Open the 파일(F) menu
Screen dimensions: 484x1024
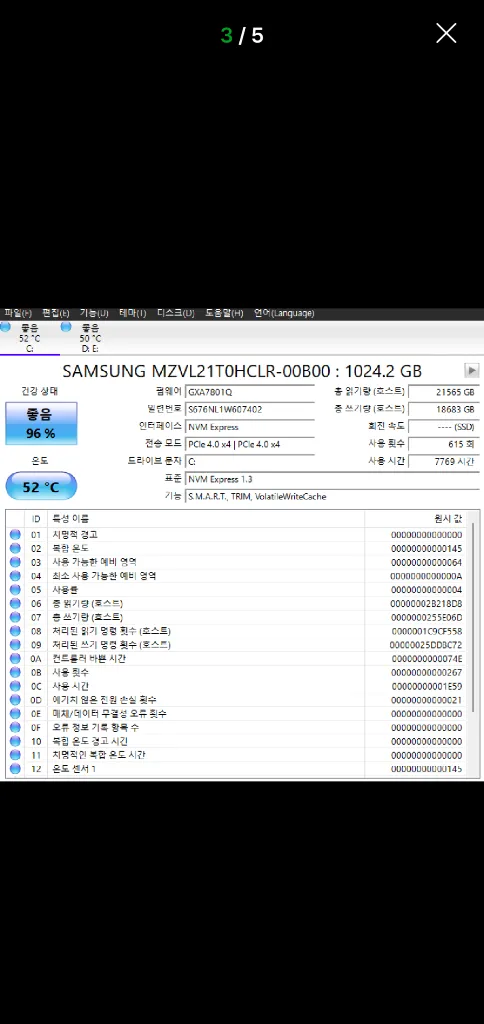click(x=18, y=313)
